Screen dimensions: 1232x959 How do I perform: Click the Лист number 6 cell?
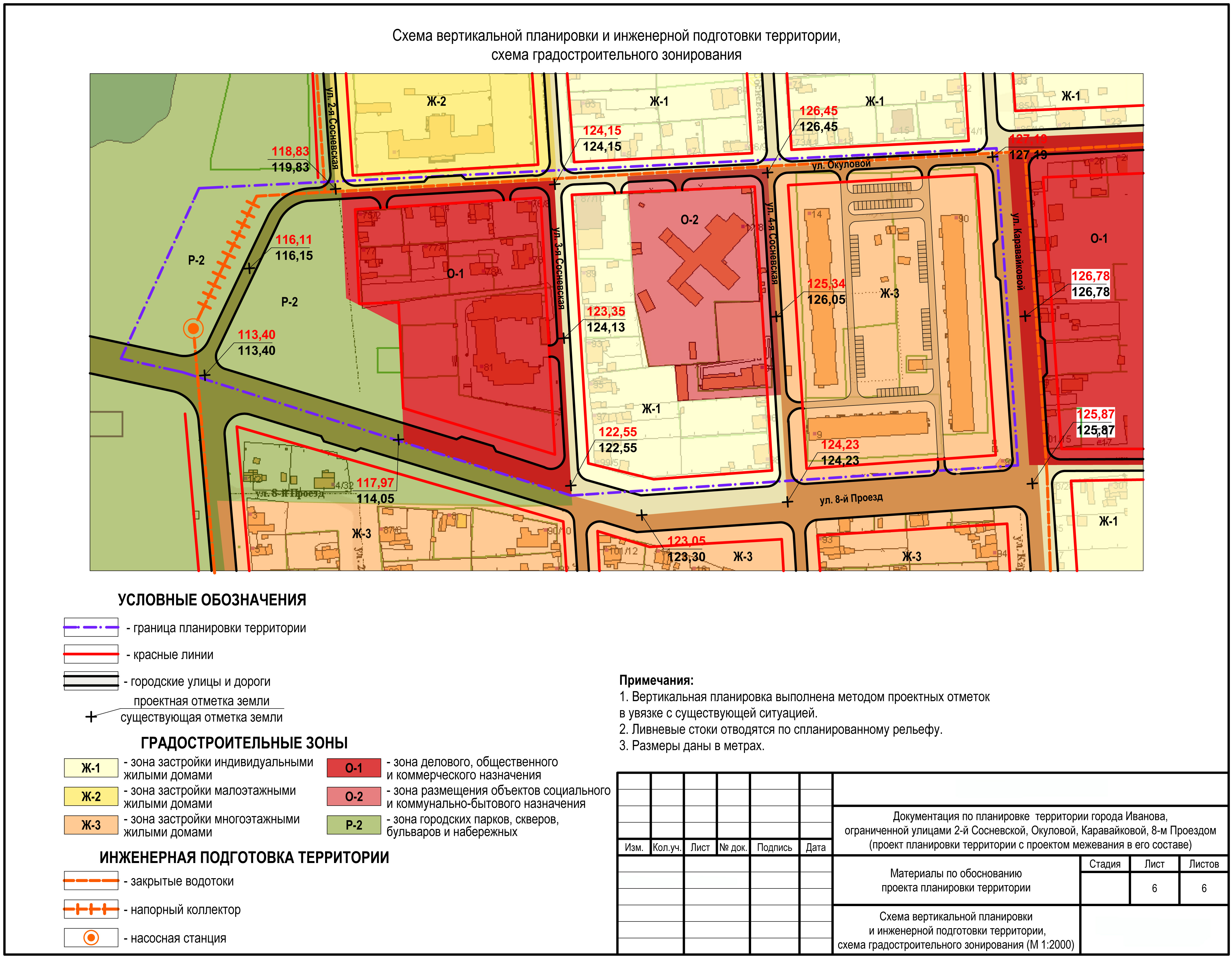pos(1154,888)
